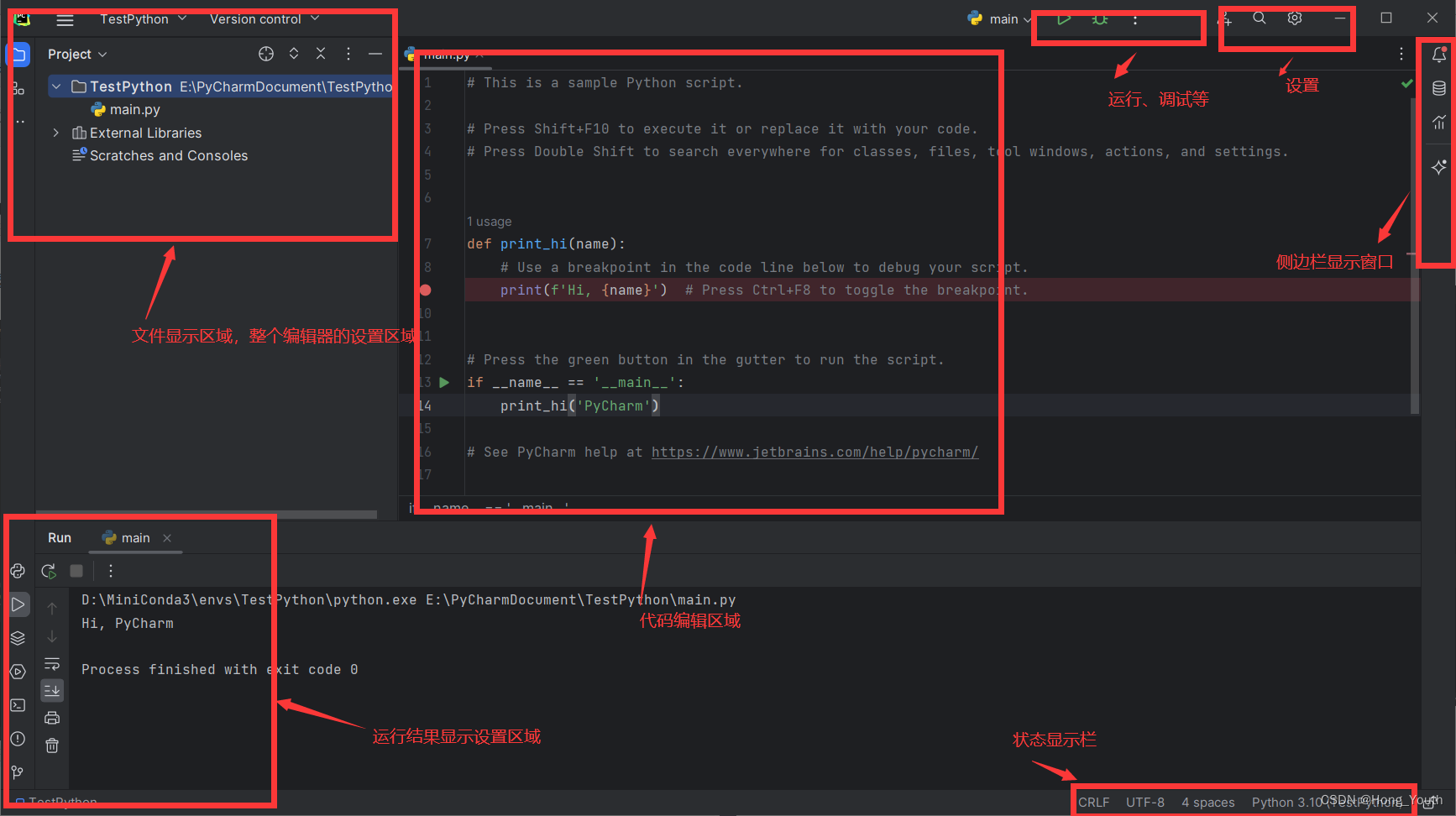Click the green inspection checkmark
The width and height of the screenshot is (1456, 816).
coord(1407,83)
